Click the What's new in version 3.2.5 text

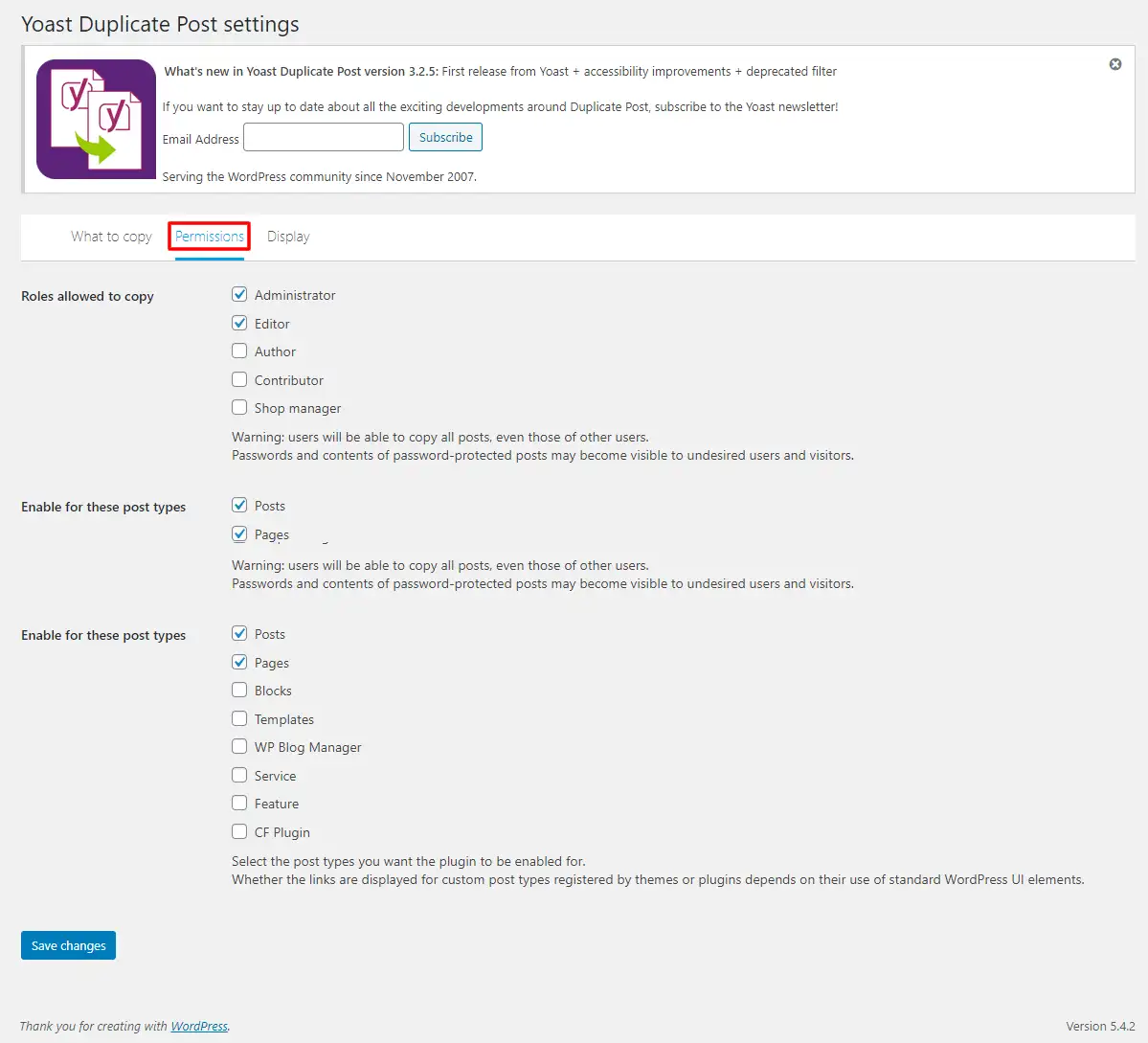pos(500,71)
